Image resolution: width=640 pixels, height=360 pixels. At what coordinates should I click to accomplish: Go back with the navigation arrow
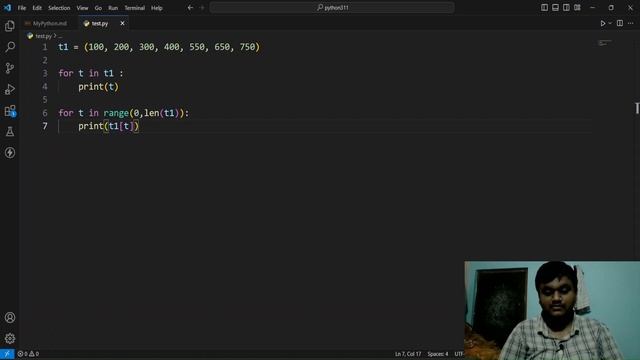point(190,7)
